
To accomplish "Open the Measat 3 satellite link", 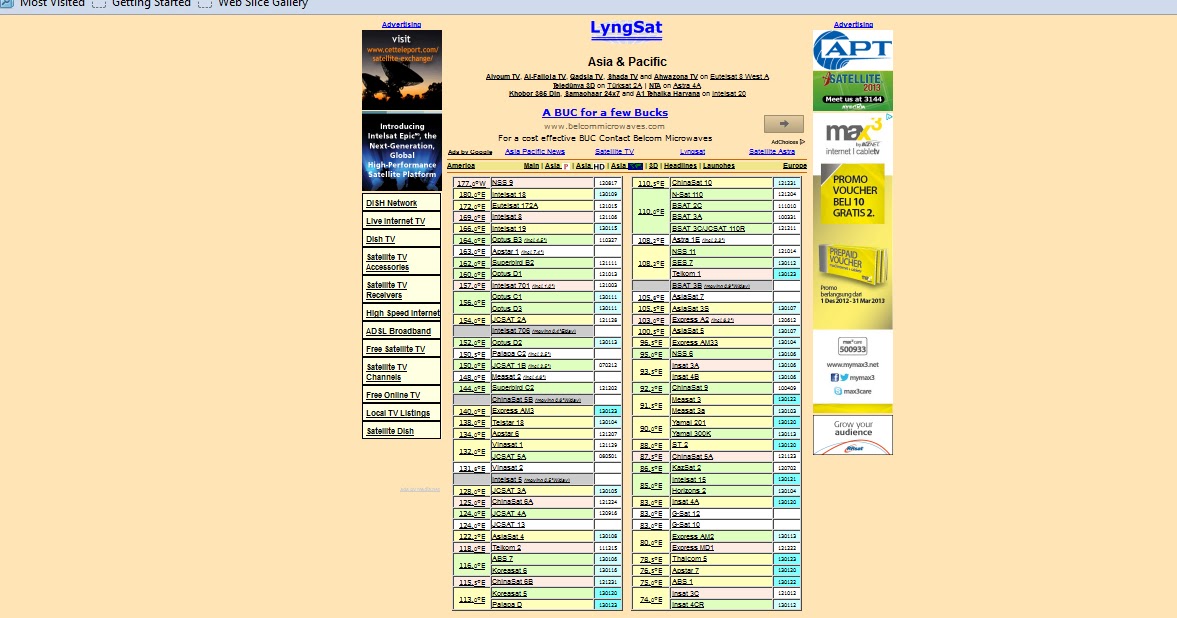I will pyautogui.click(x=686, y=399).
